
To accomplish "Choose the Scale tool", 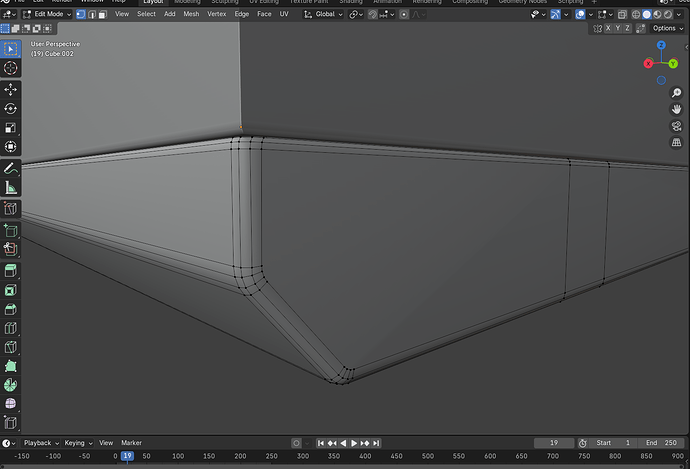I will (x=11, y=128).
